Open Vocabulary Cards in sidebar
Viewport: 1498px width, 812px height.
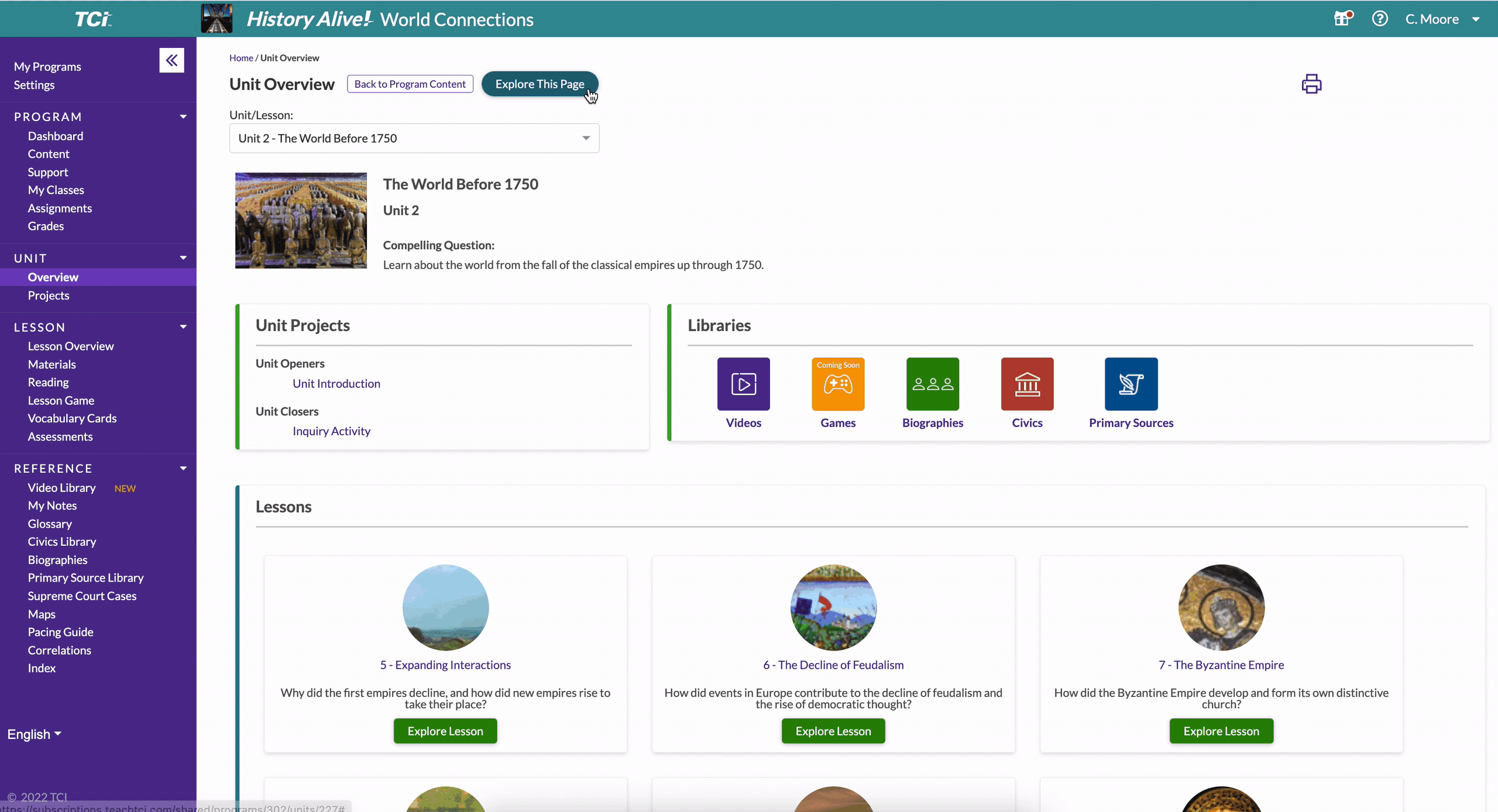click(x=72, y=418)
